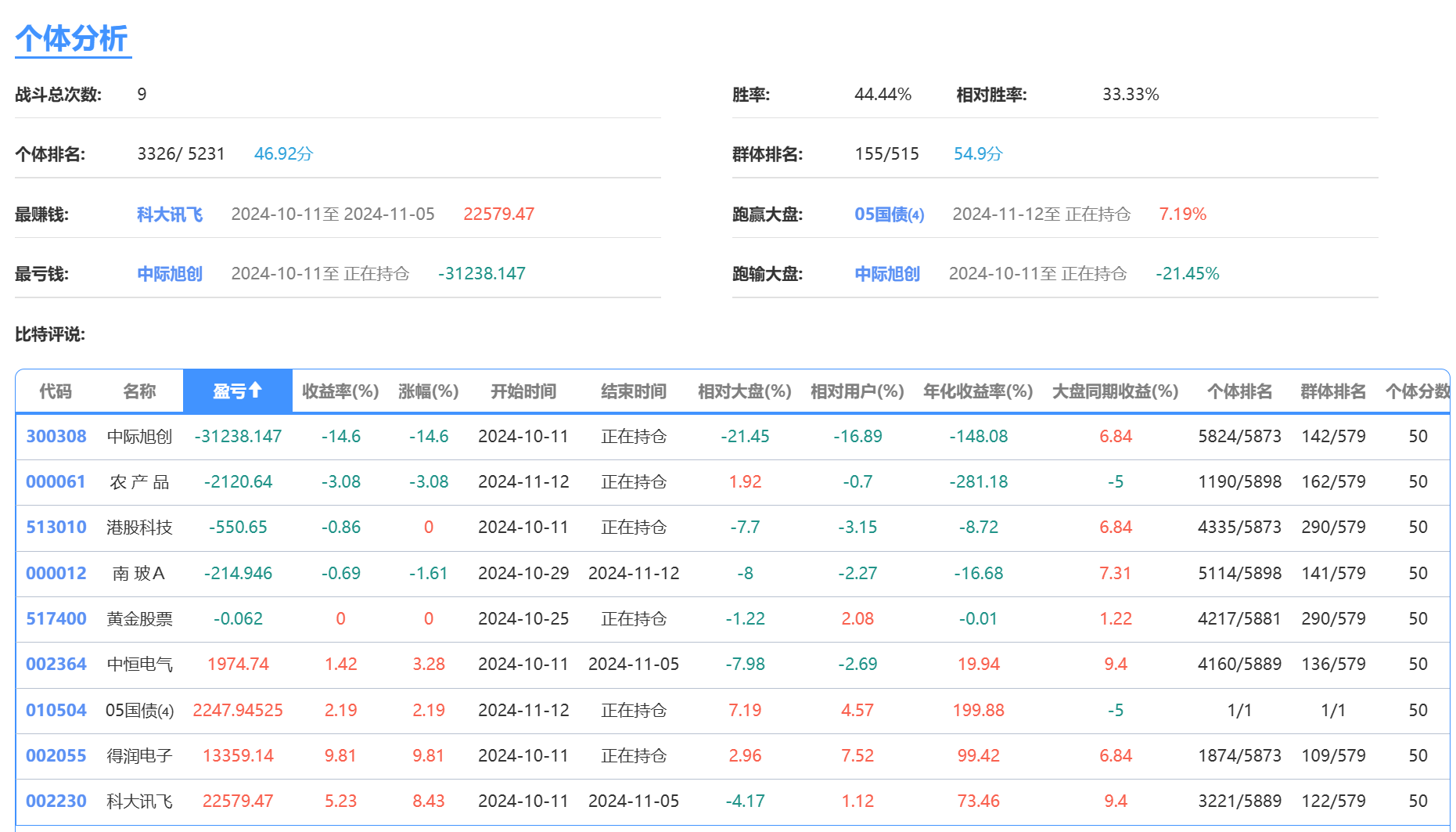
Task: Click stock code 513010 link
Action: 56,527
